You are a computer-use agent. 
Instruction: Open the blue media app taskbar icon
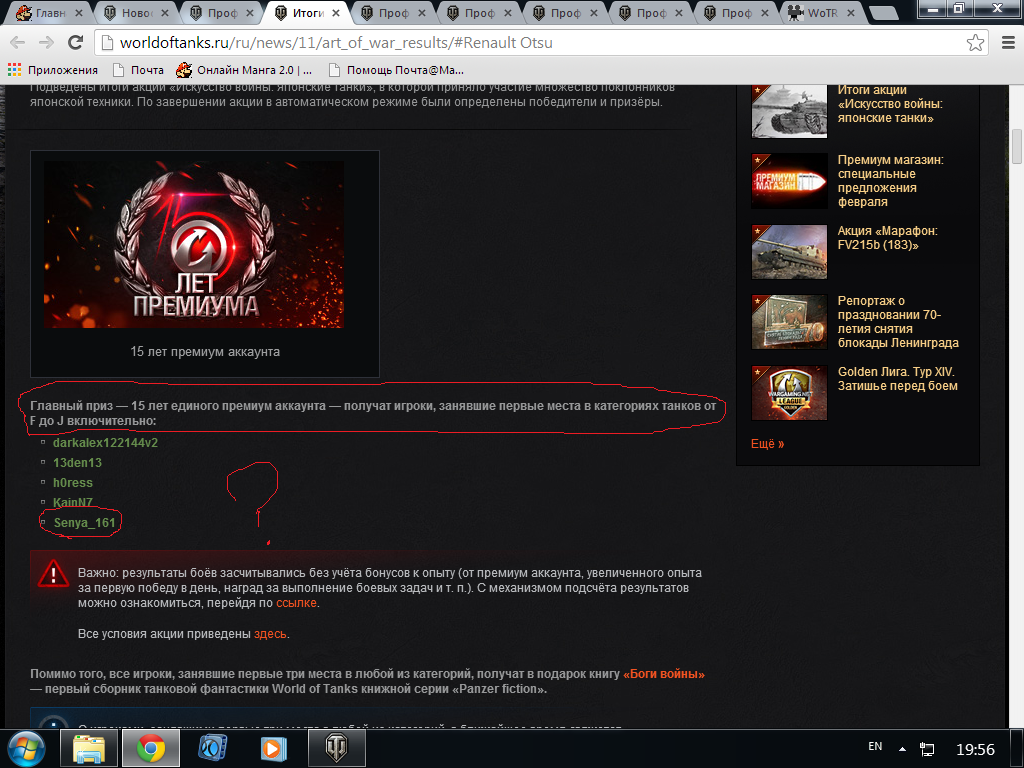point(212,748)
